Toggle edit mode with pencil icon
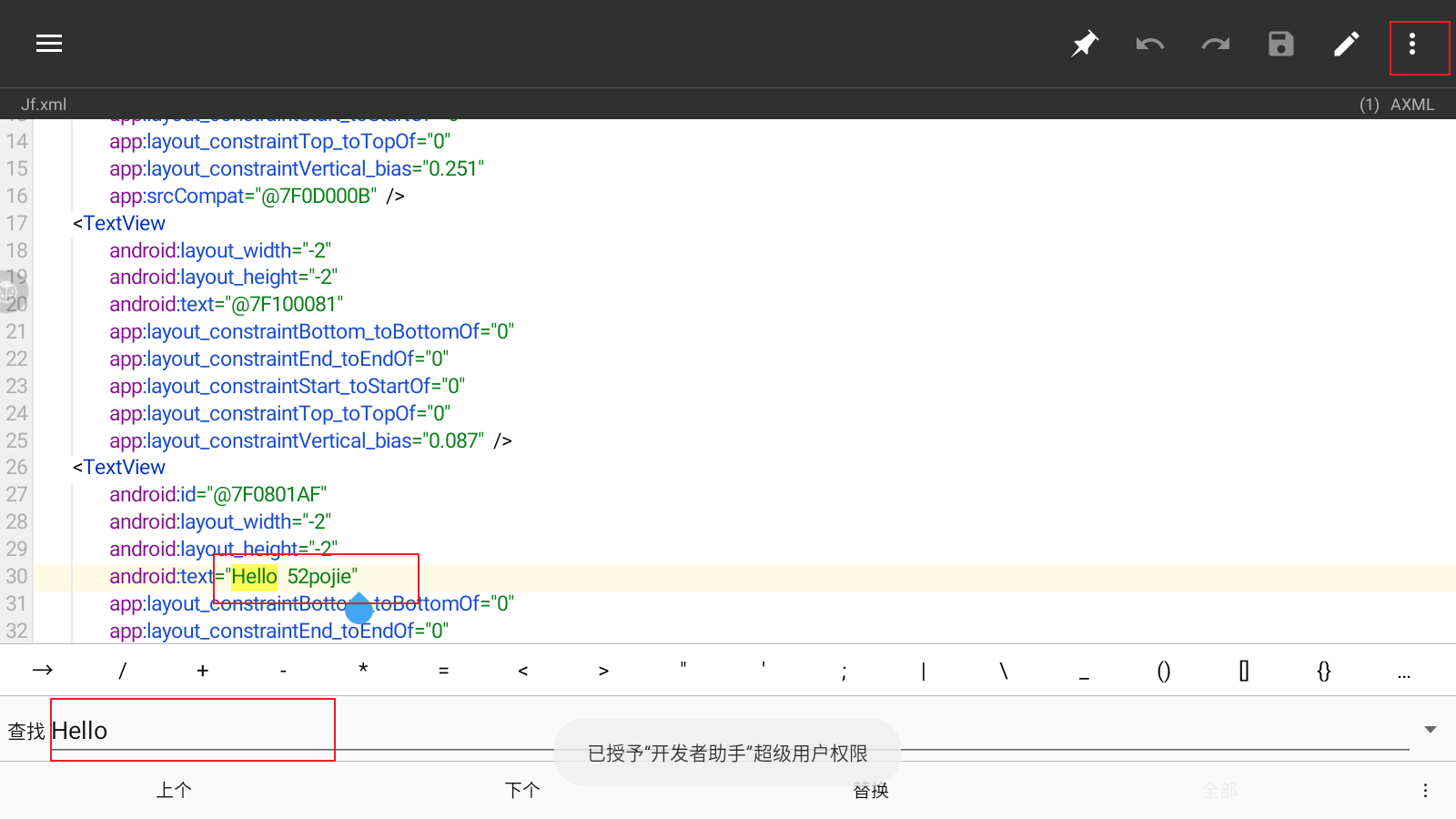This screenshot has height=819, width=1456. tap(1347, 44)
